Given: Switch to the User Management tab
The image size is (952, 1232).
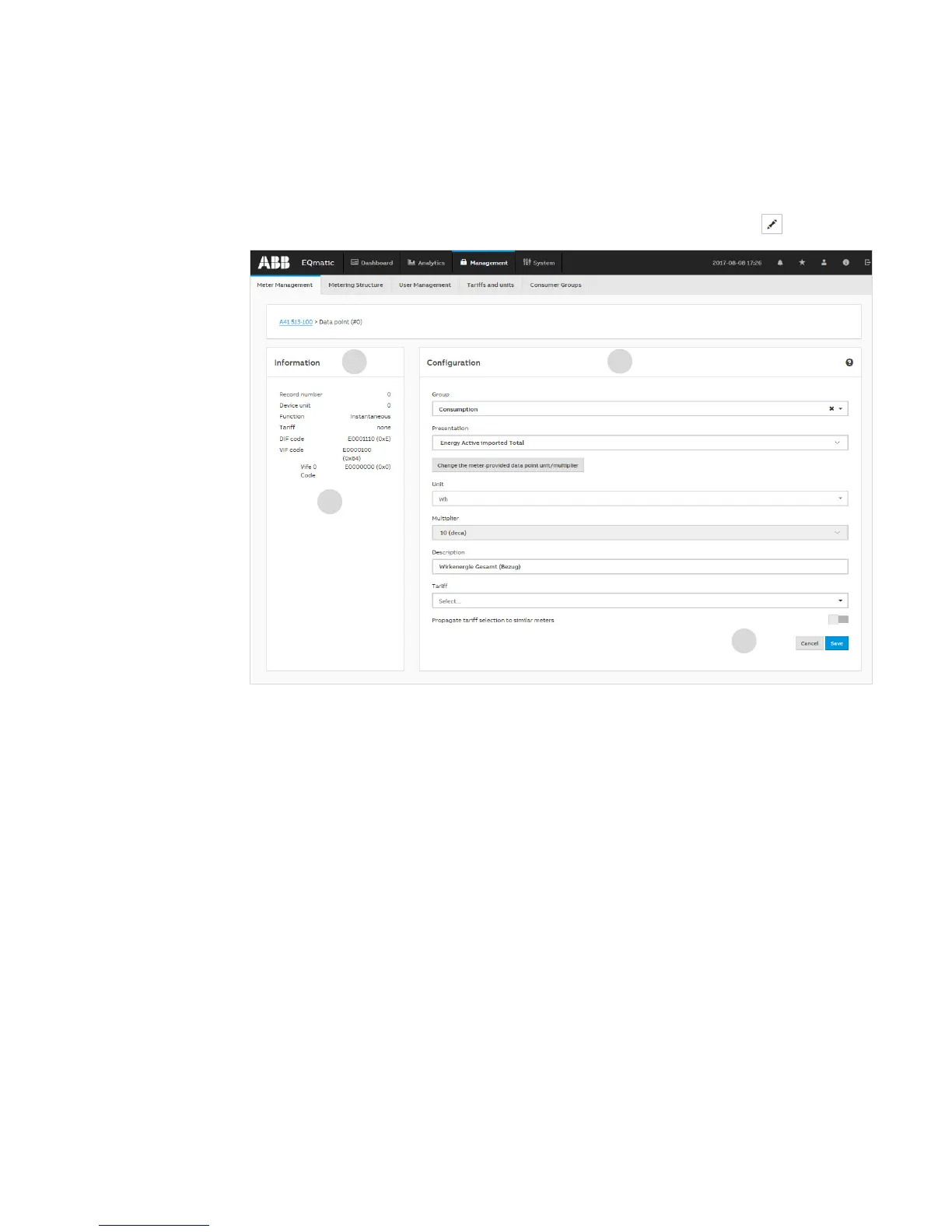Looking at the screenshot, I should [425, 285].
